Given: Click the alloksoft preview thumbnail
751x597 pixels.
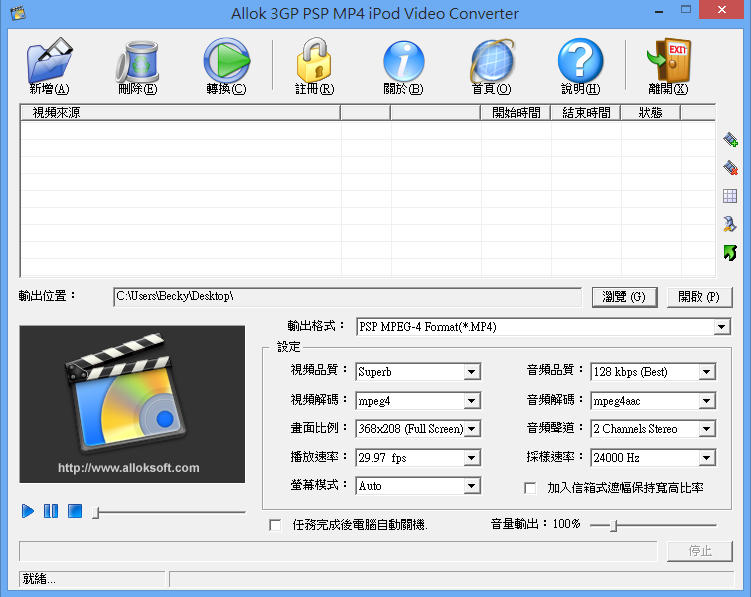Looking at the screenshot, I should pos(132,404).
